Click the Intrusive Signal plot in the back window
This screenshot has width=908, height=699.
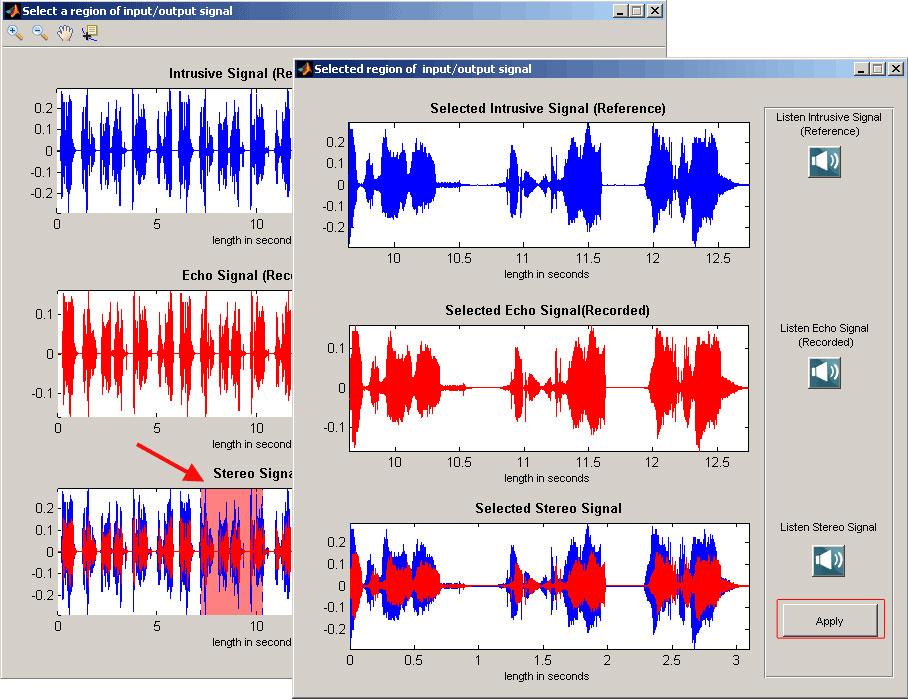pyautogui.click(x=175, y=151)
